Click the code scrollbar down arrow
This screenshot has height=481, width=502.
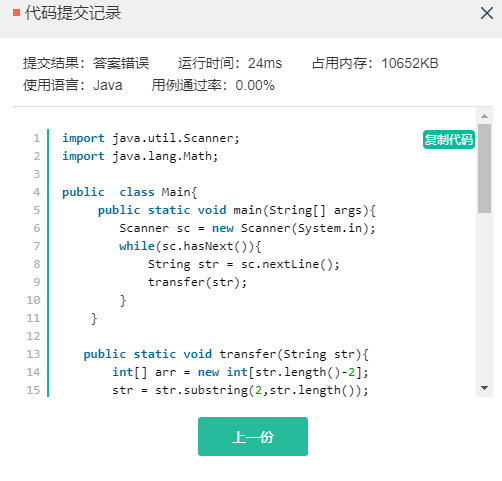tap(484, 388)
